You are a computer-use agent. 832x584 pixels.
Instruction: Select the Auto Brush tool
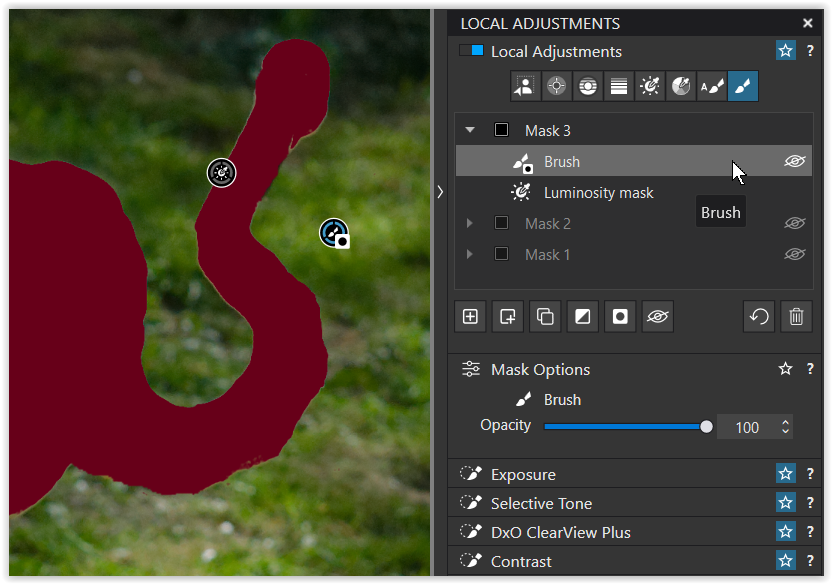click(x=712, y=87)
